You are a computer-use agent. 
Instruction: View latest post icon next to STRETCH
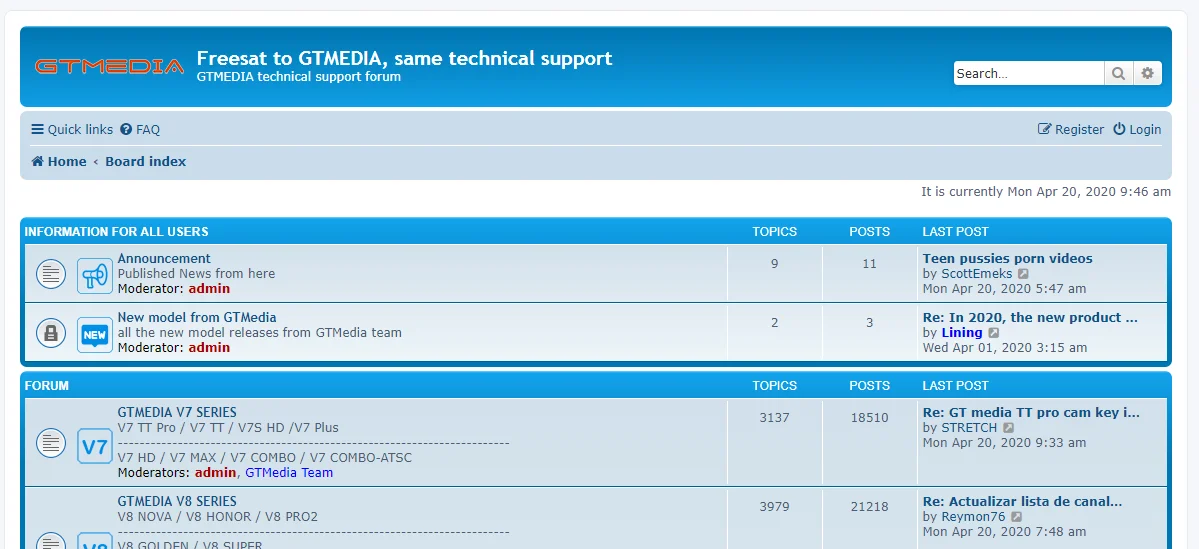tap(1009, 428)
